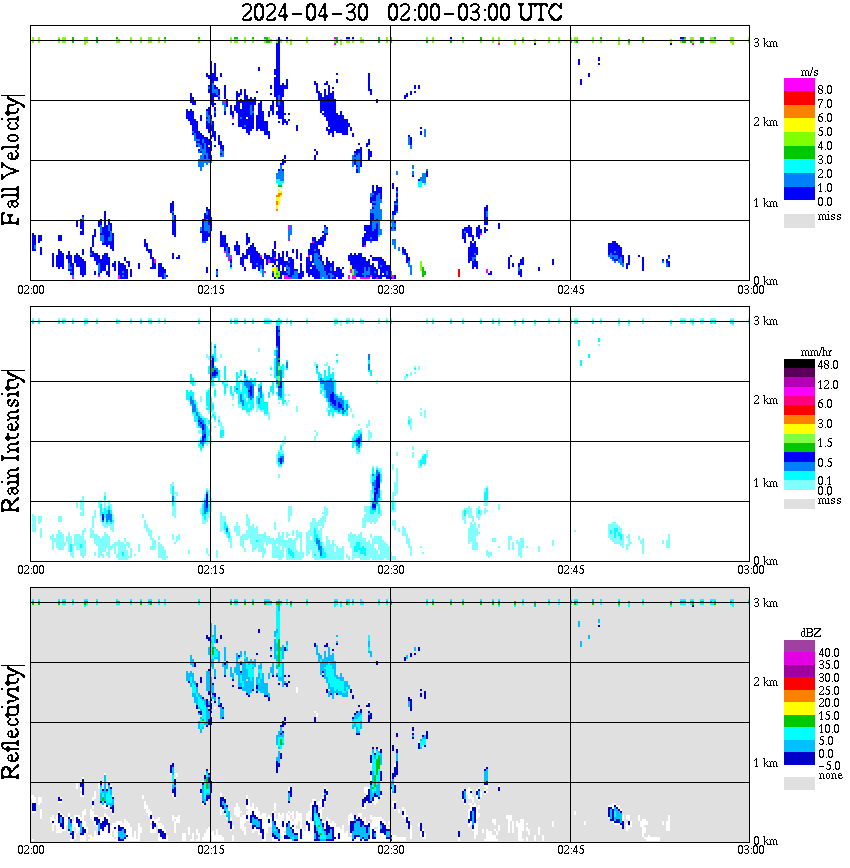
Task: Click the '30.0' value in dBZ legend
Action: [829, 678]
